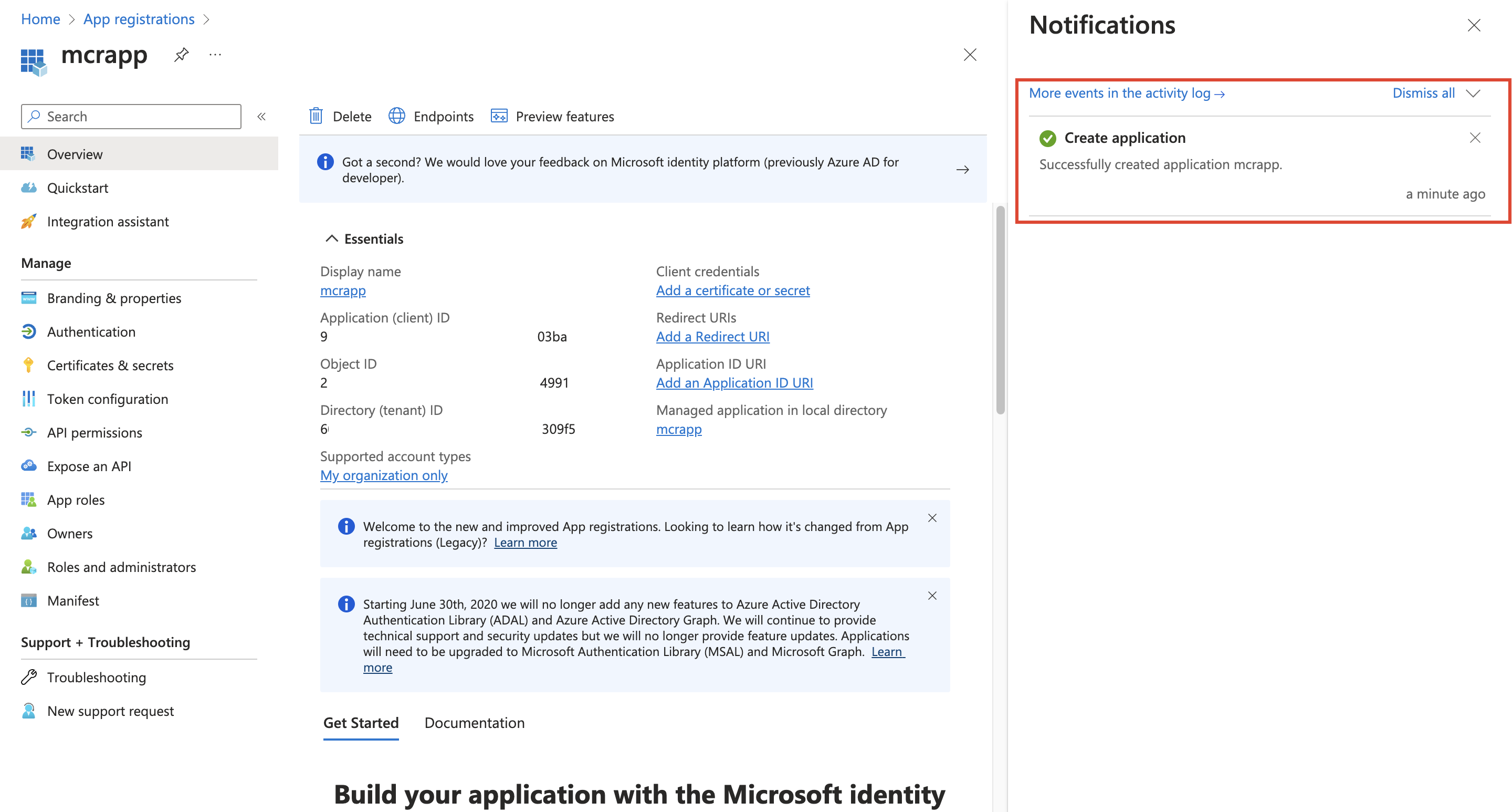1512x812 pixels.
Task: Click the main content vertical scrollbar
Action: point(1000,310)
